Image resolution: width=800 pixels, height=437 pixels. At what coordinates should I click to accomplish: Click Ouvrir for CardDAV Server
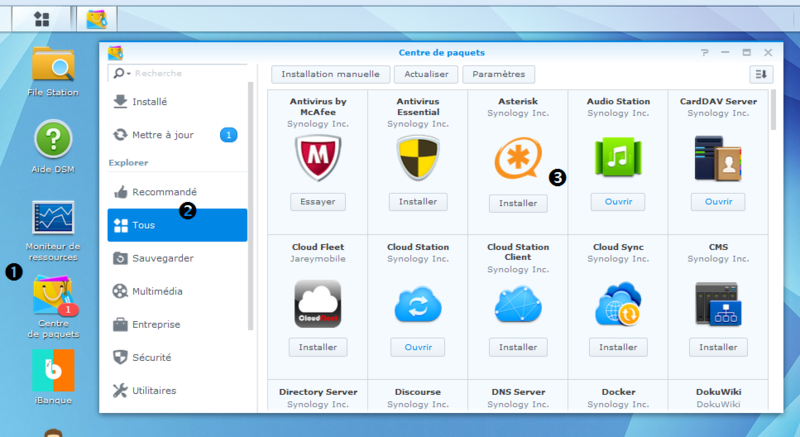(718, 202)
